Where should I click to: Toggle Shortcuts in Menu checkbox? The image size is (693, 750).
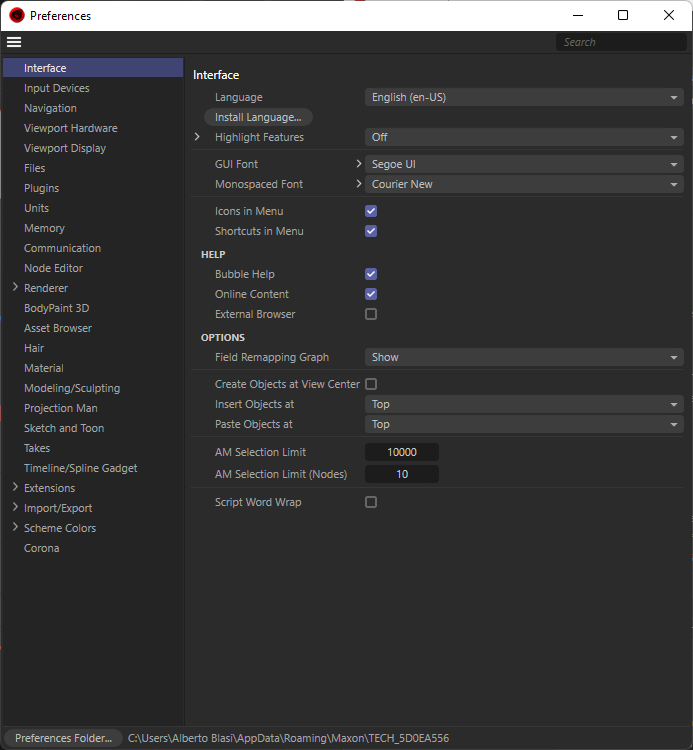tap(371, 231)
